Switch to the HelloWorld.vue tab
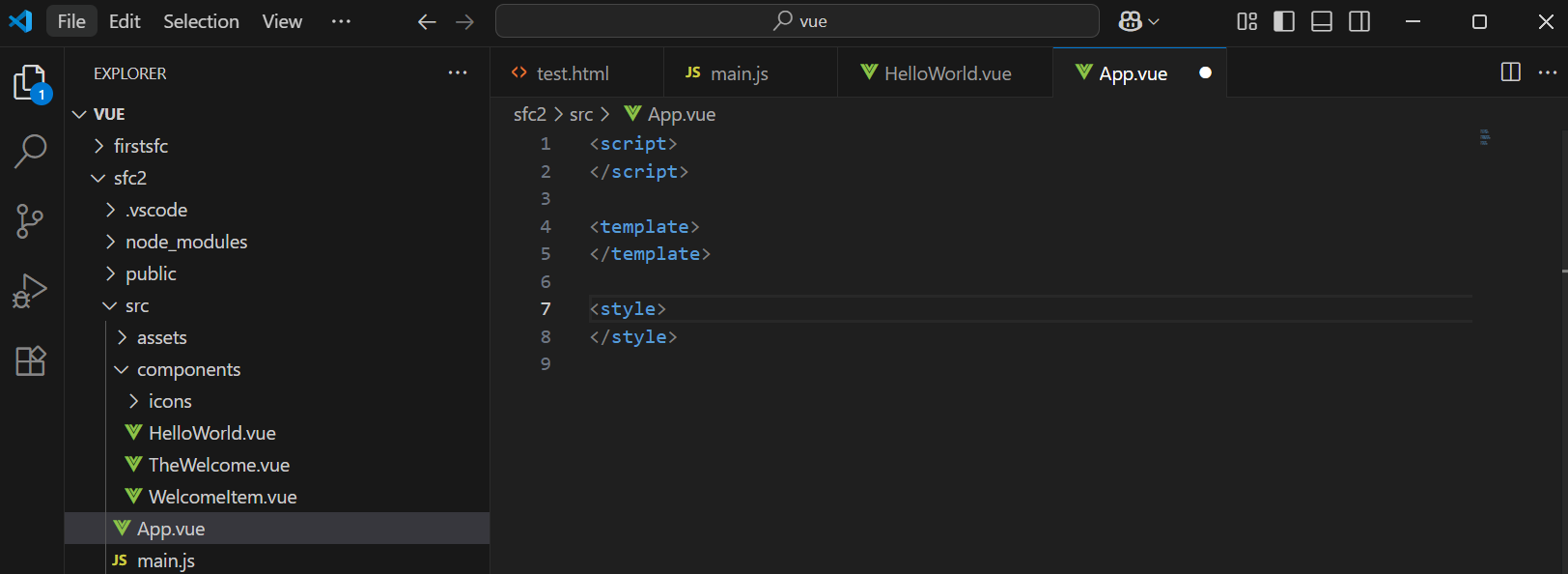 [x=946, y=73]
